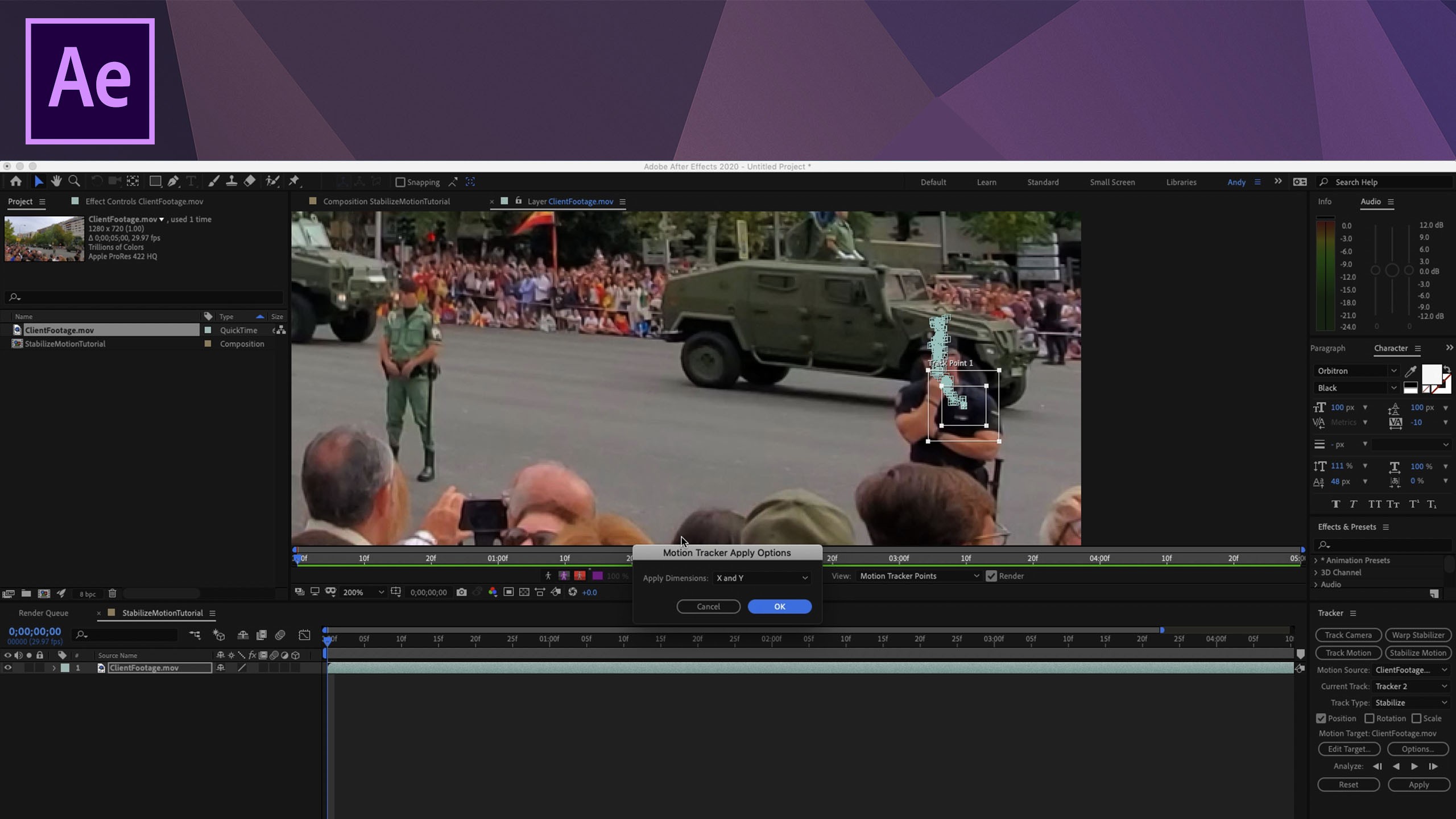This screenshot has height=819, width=1456.
Task: Click analyze forward play button in Tracker
Action: click(1414, 766)
